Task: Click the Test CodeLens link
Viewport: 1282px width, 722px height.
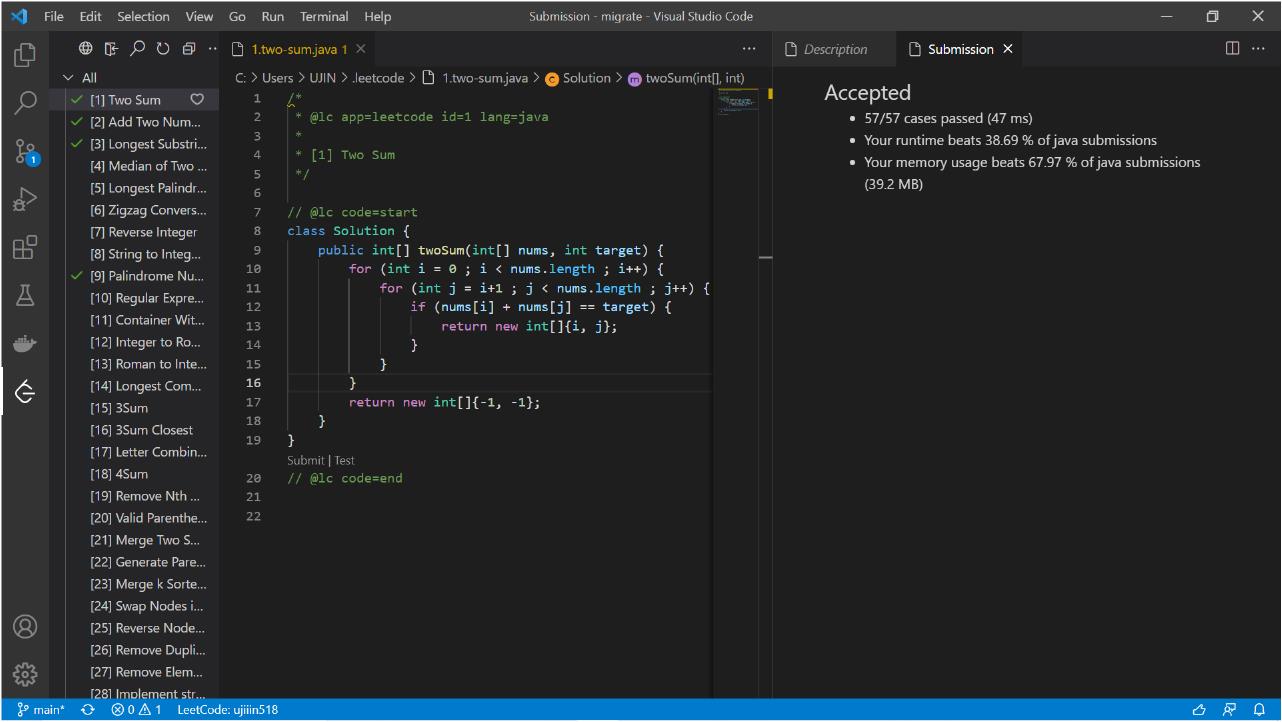Action: (x=344, y=460)
